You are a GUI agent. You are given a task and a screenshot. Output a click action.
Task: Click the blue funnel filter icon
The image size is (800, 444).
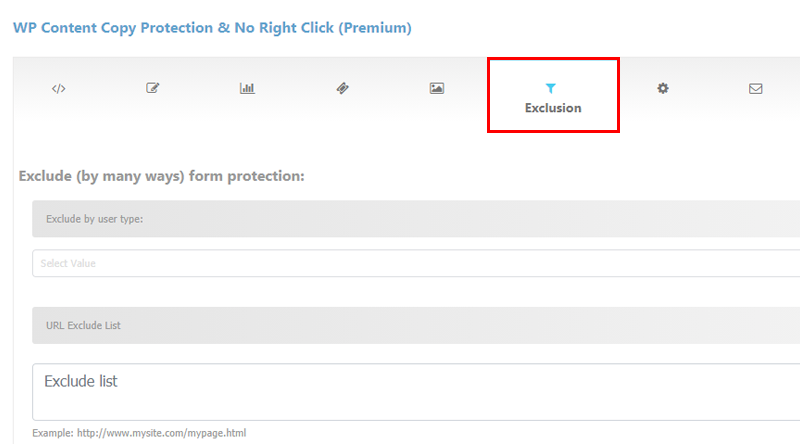coord(551,88)
